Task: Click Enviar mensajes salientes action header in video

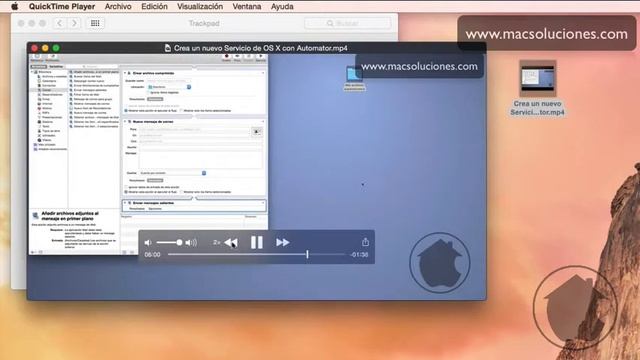Action: click(153, 203)
